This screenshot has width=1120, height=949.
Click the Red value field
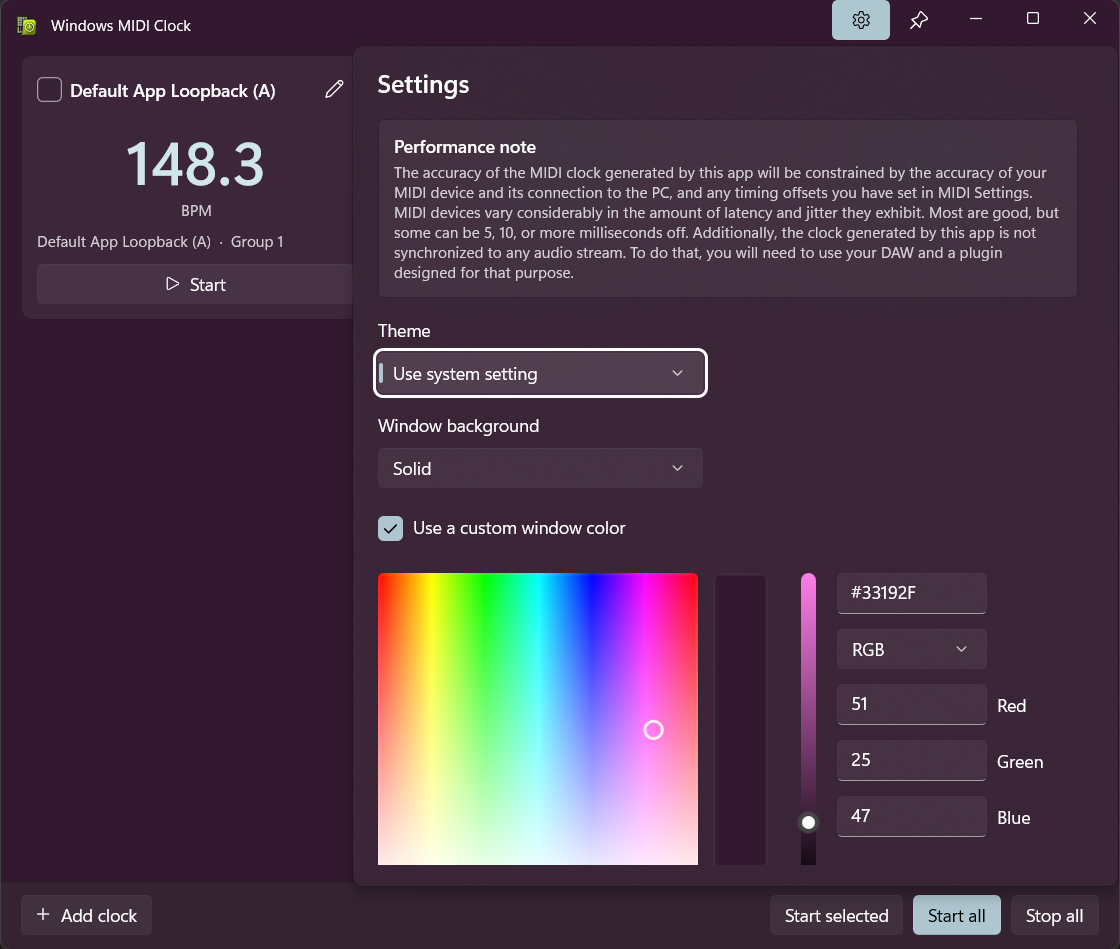(x=911, y=705)
